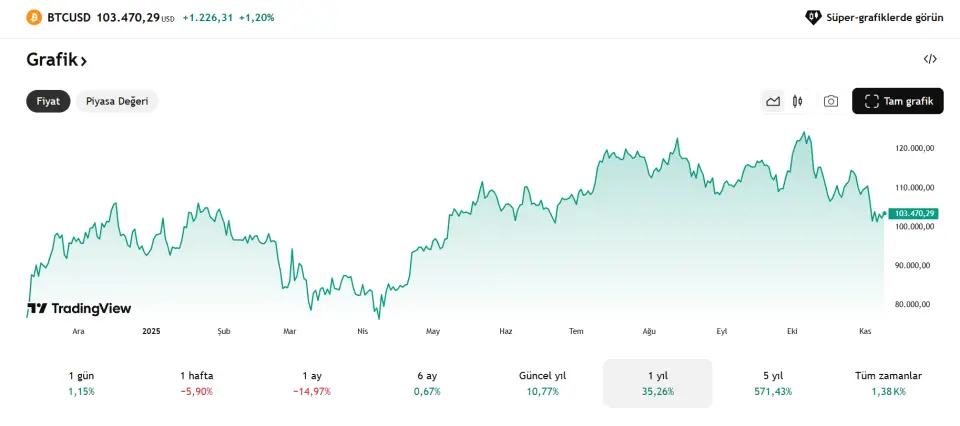Viewport: 960px width, 426px height.
Task: Select Güncel yıl range
Action: click(542, 383)
